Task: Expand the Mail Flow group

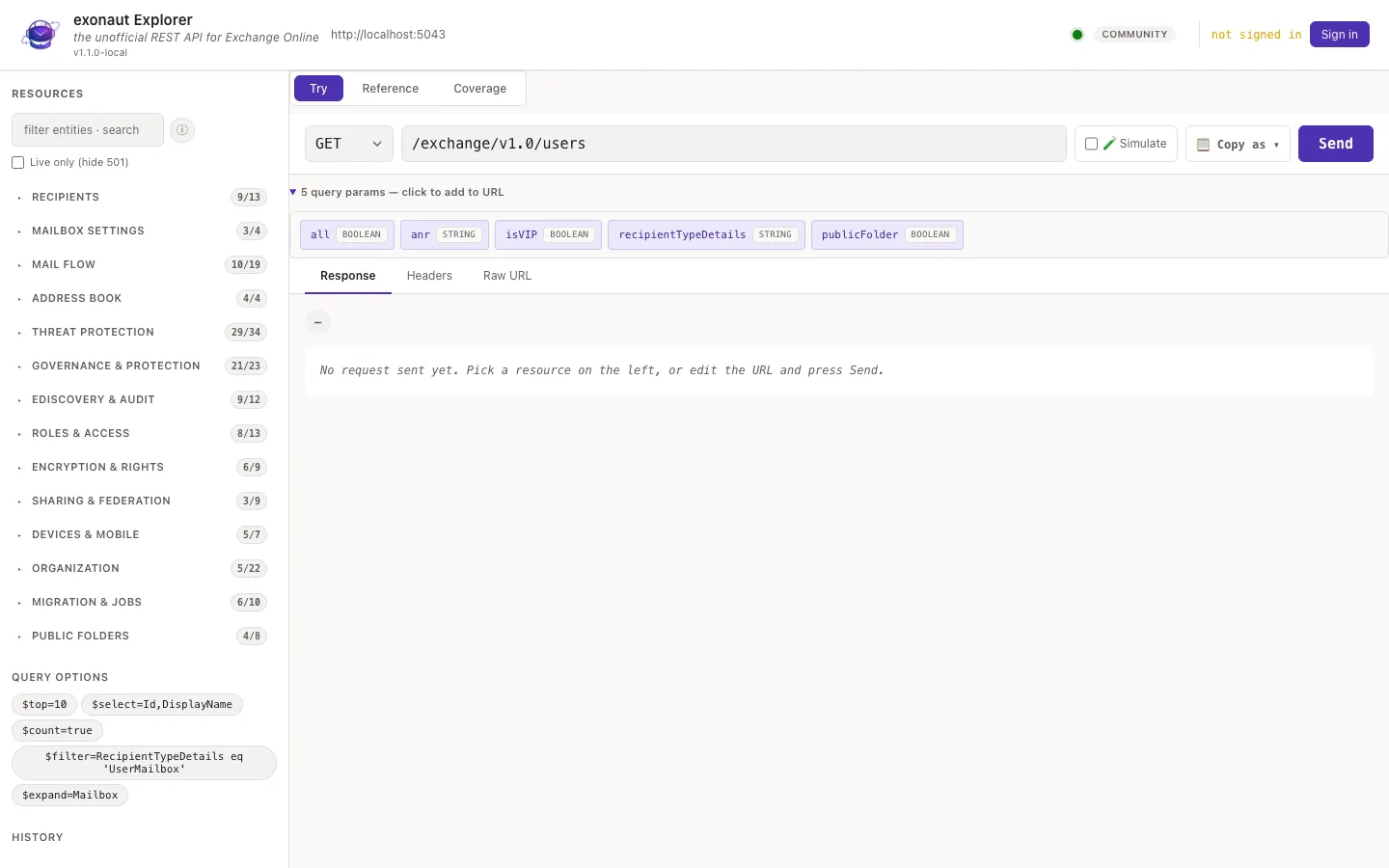Action: [x=139, y=264]
